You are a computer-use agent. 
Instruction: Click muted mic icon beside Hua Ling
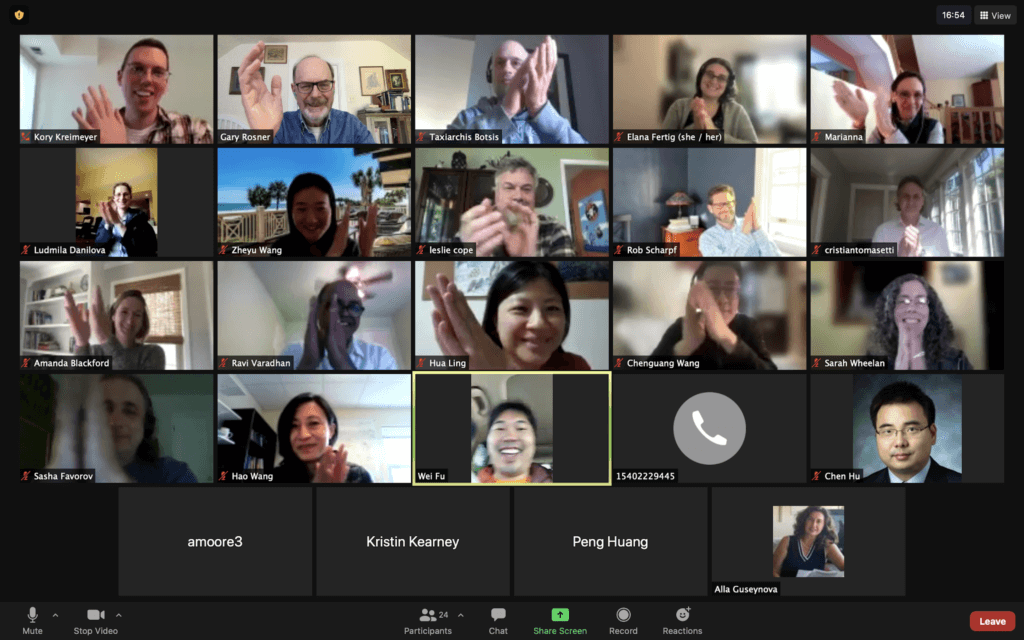click(x=421, y=363)
